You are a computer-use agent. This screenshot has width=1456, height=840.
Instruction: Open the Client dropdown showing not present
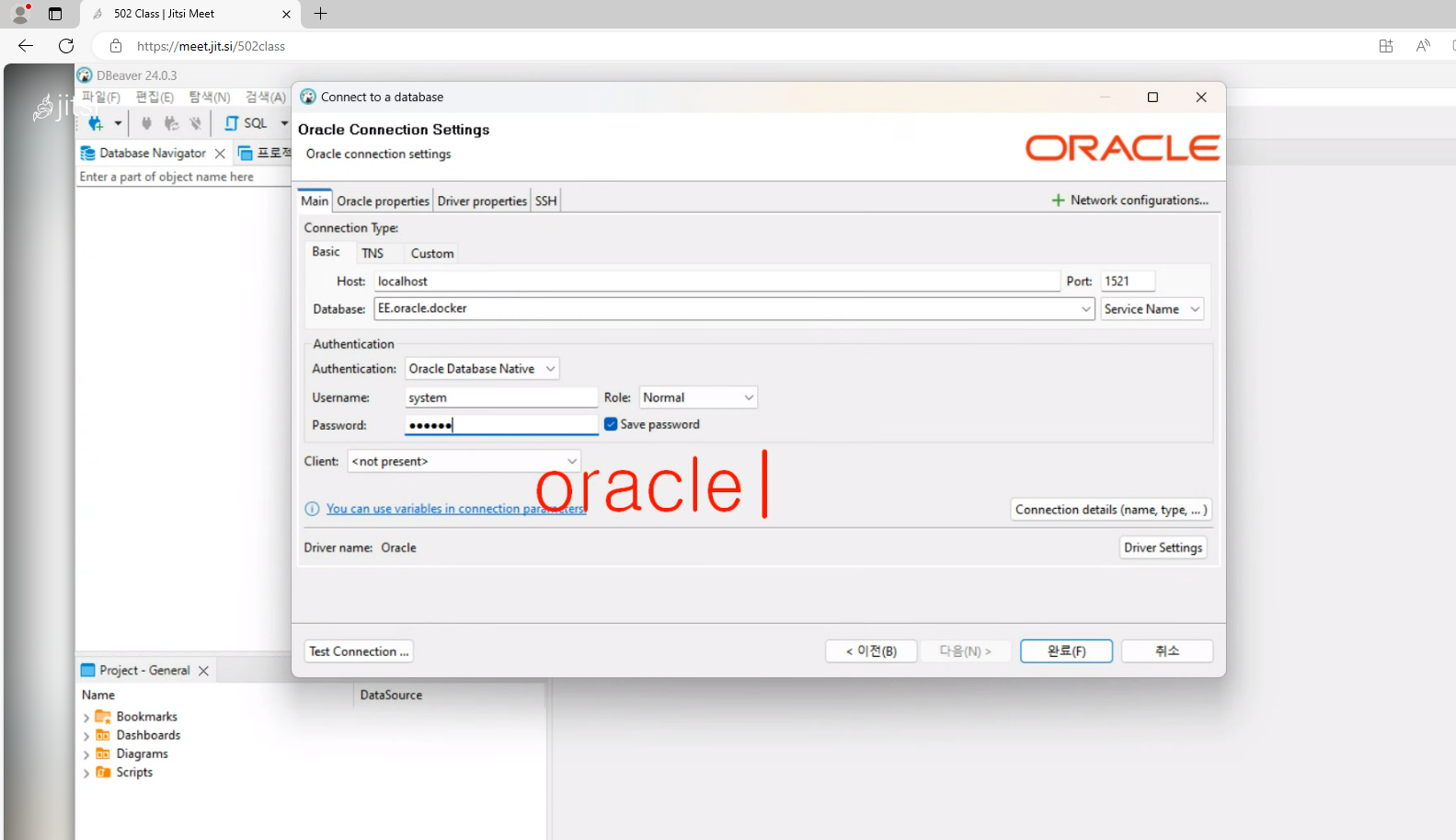(x=464, y=461)
